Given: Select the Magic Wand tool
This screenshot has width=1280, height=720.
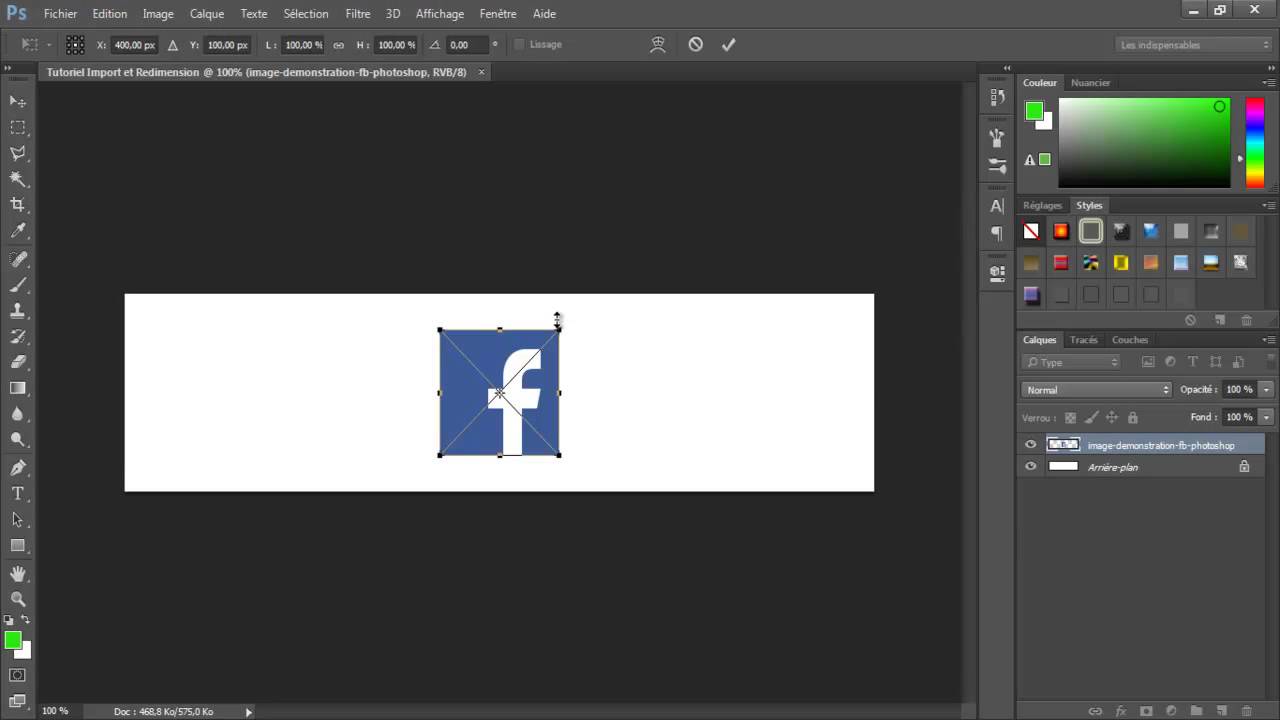Looking at the screenshot, I should pyautogui.click(x=18, y=180).
